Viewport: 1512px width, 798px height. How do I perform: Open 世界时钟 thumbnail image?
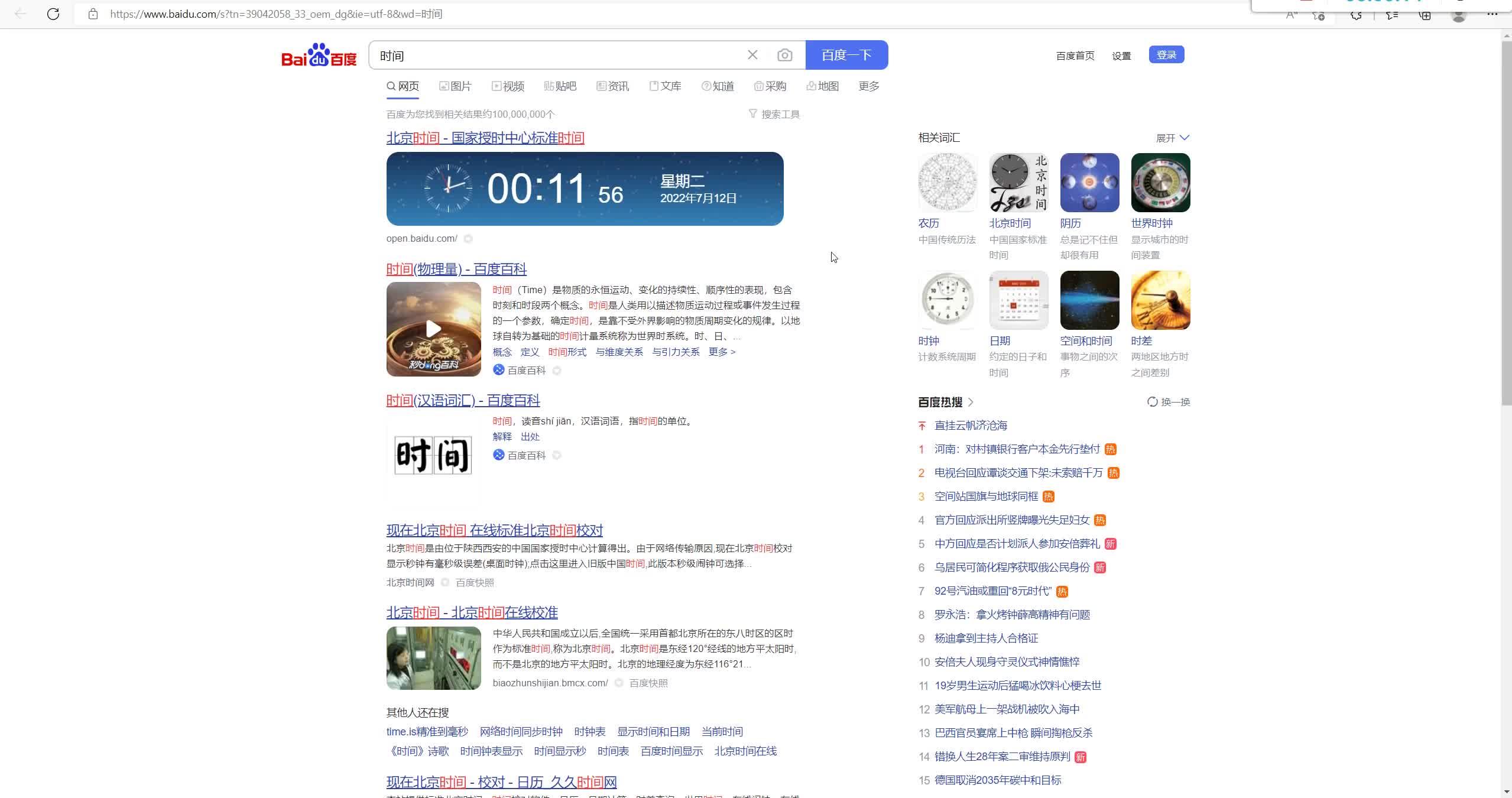tap(1160, 182)
